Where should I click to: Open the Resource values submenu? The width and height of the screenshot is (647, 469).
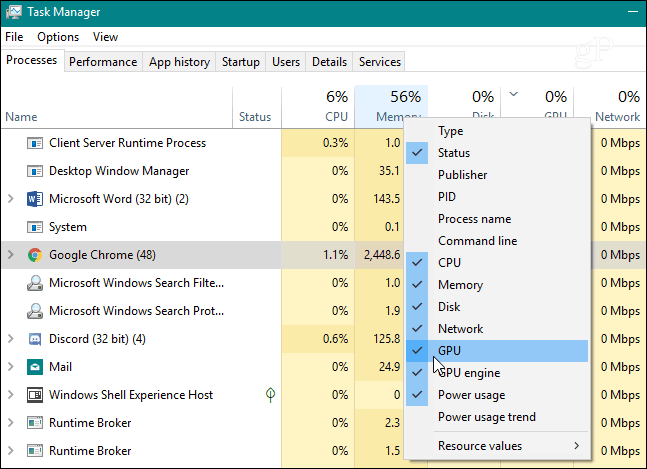497,446
